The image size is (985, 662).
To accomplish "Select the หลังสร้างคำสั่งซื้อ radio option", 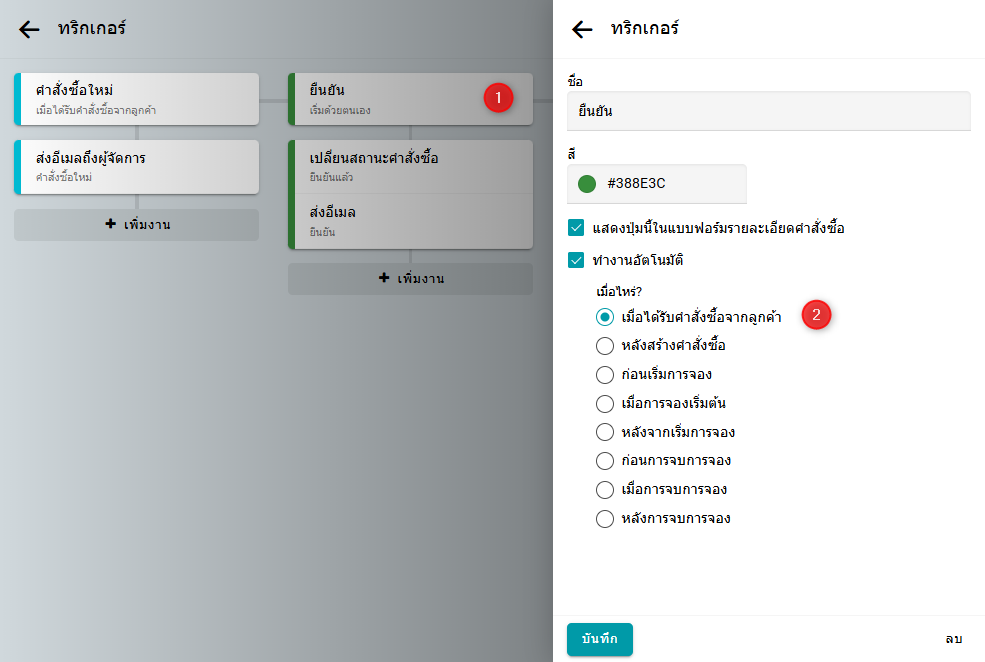I will [604, 346].
